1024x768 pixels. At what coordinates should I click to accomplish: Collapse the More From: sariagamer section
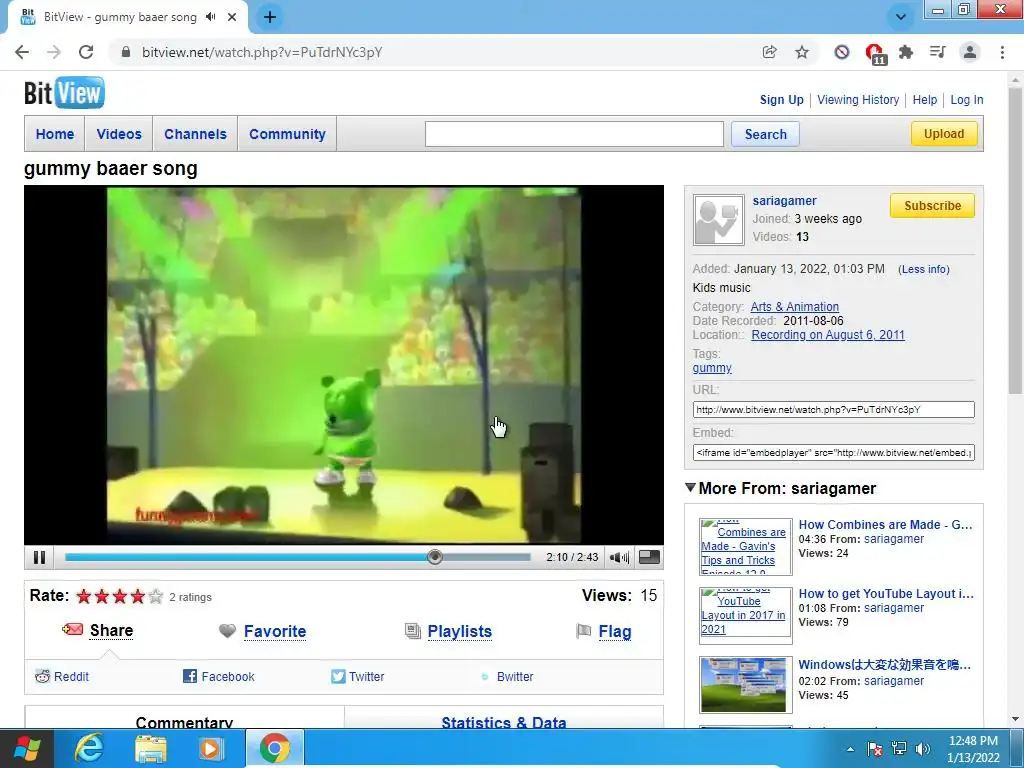pos(690,487)
